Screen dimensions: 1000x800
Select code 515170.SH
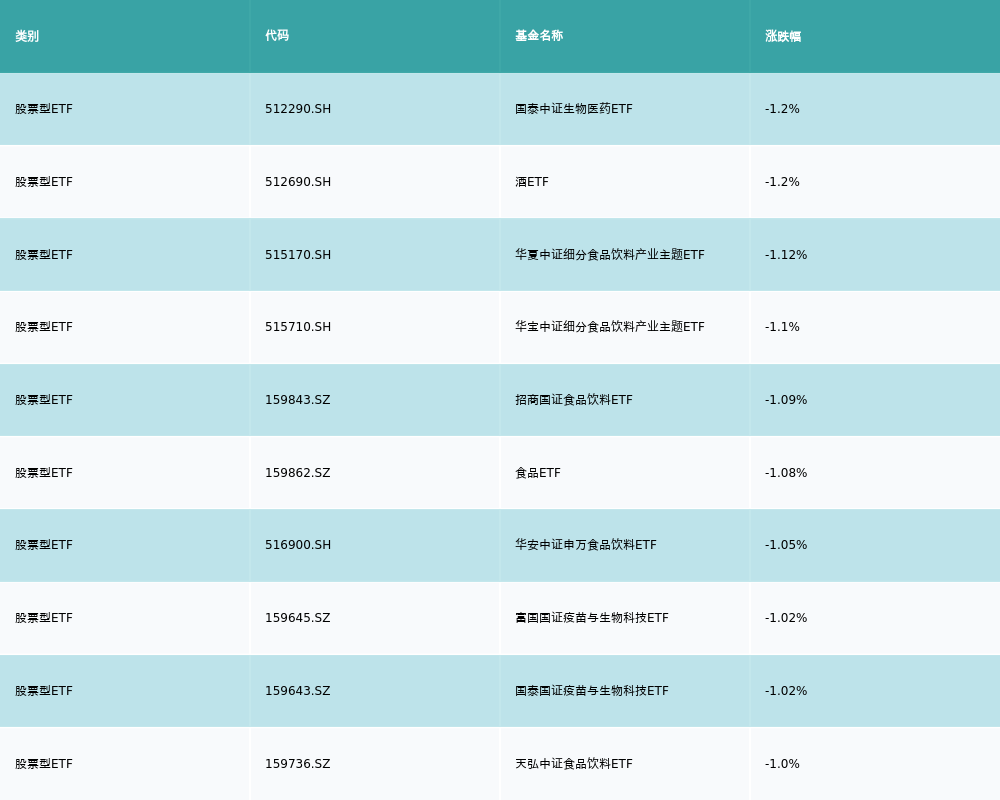click(x=298, y=255)
